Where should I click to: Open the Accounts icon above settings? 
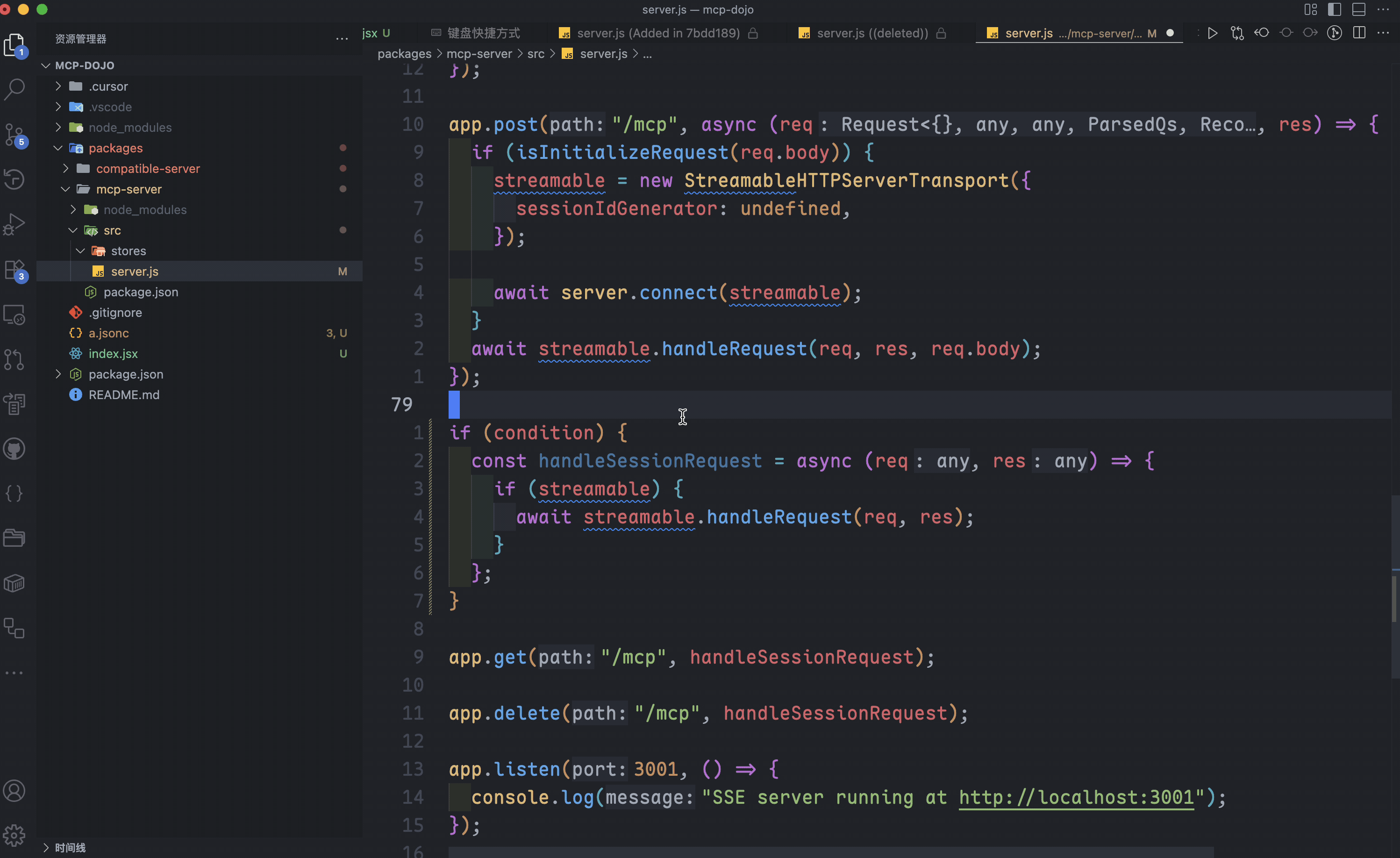point(14,790)
